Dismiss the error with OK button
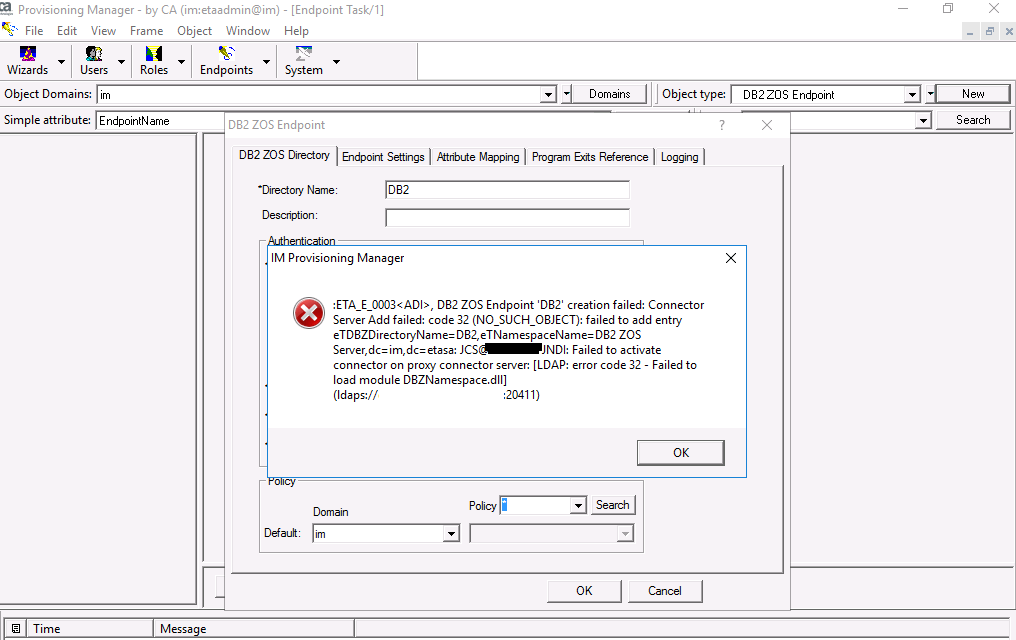Screen dimensions: 1016x640 point(680,453)
